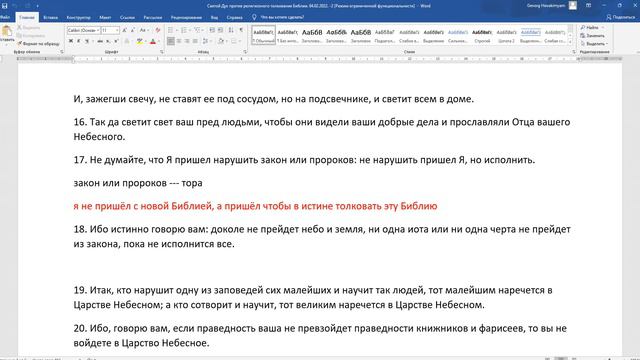Screen dimensions: 640x360
Task: Center the paragraph text
Action: click(179, 41)
